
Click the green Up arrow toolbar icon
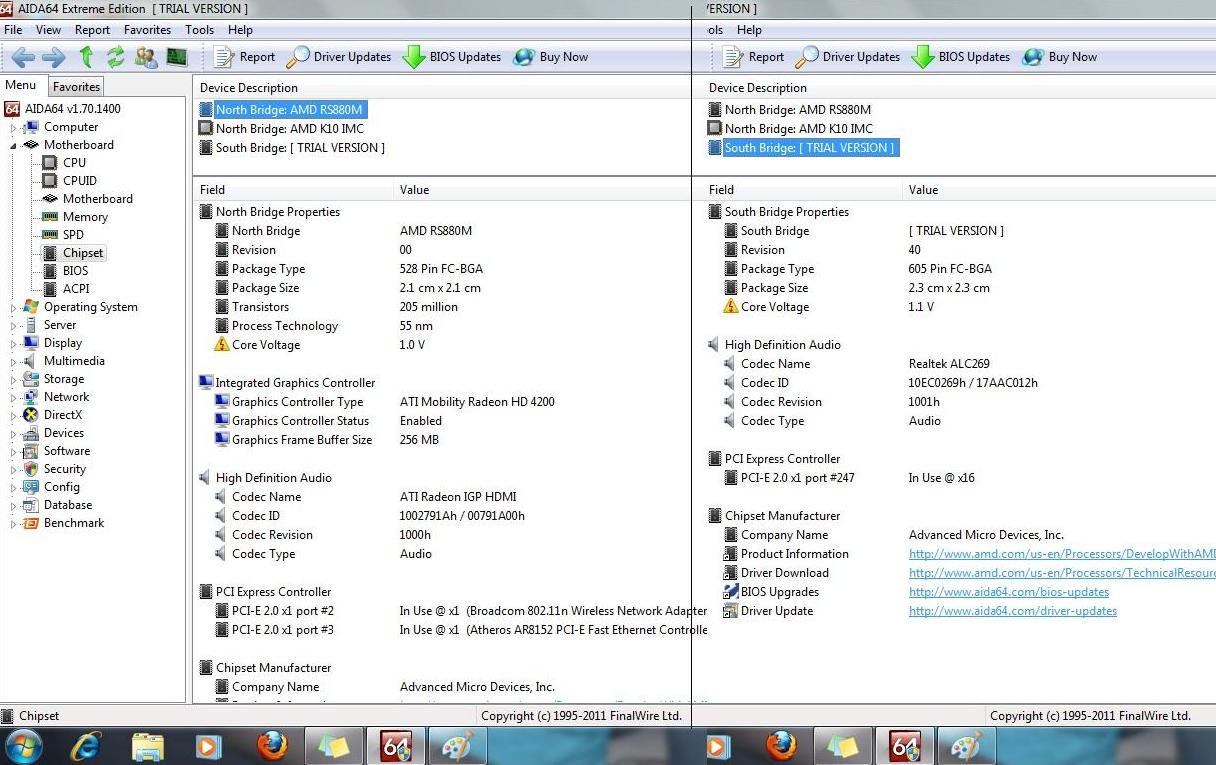click(x=86, y=57)
